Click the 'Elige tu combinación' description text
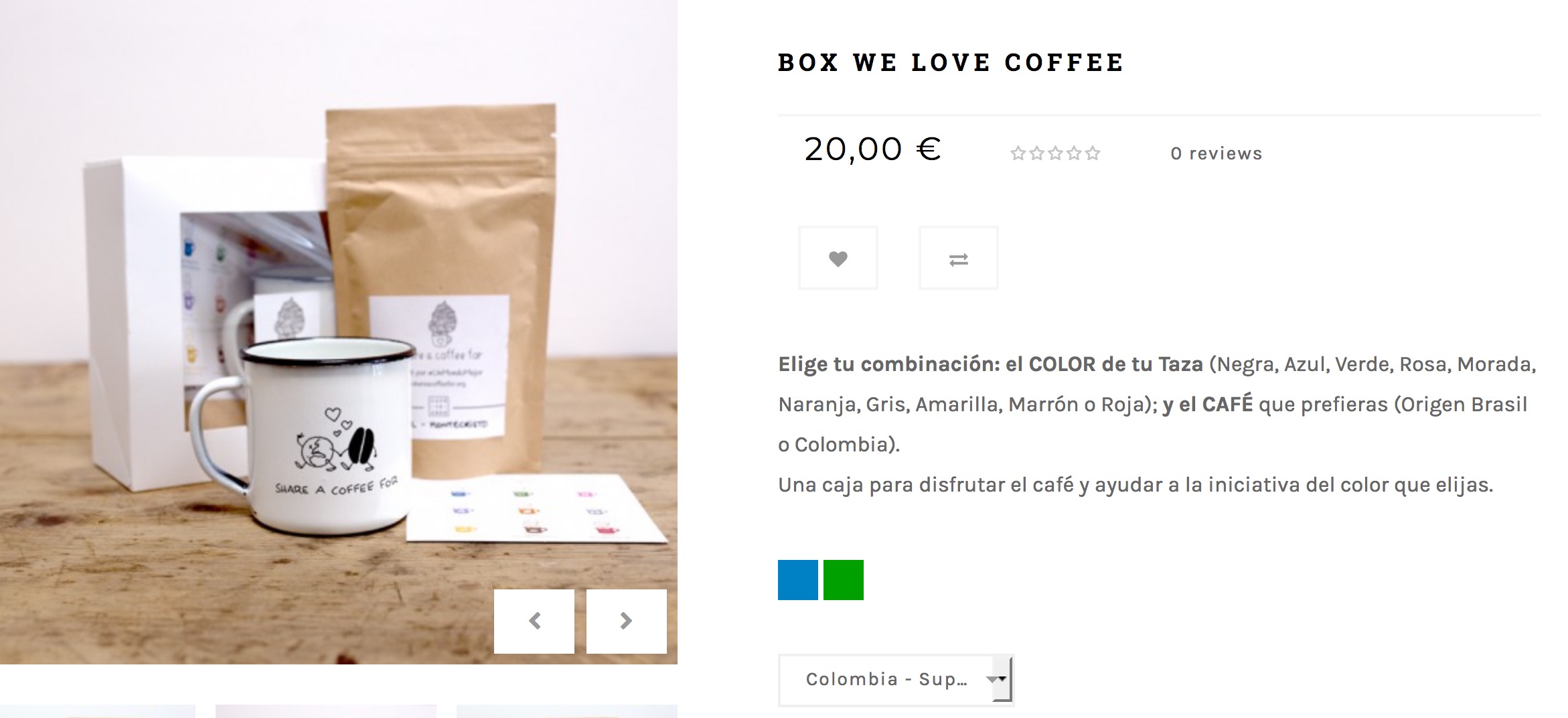 click(887, 364)
